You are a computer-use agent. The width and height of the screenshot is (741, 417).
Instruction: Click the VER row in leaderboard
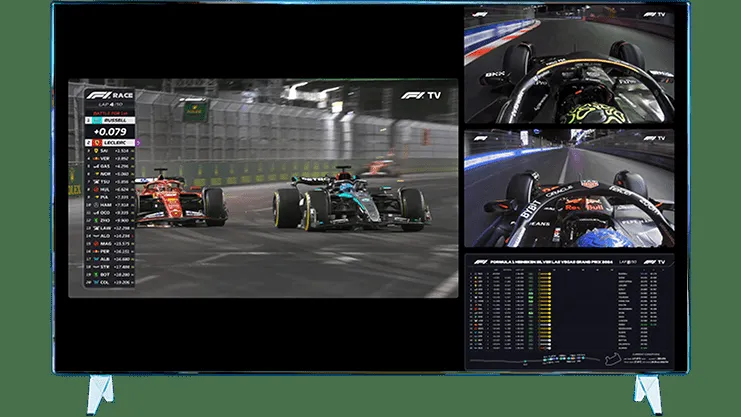coord(110,159)
